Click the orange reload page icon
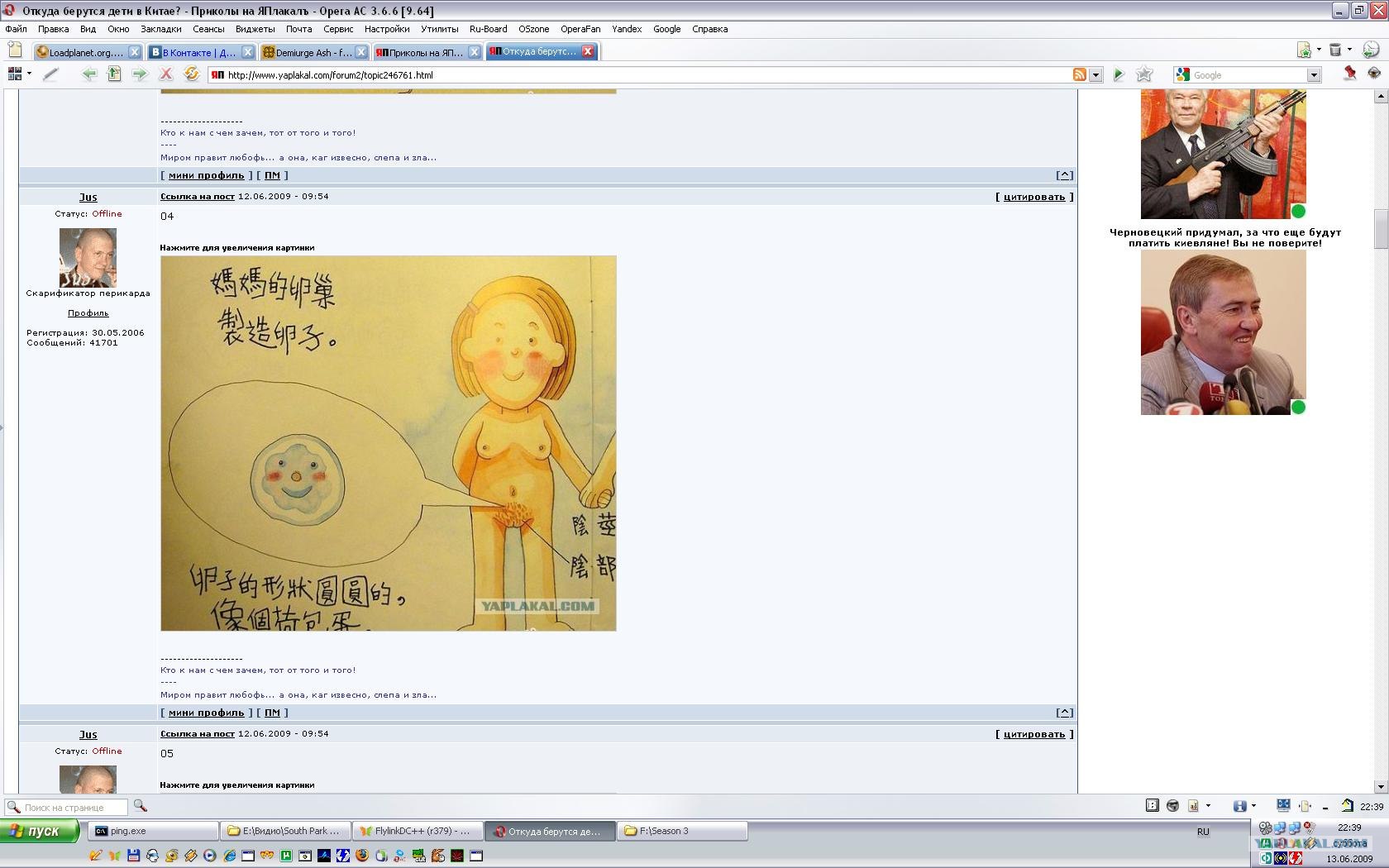1389x868 pixels. pyautogui.click(x=191, y=74)
